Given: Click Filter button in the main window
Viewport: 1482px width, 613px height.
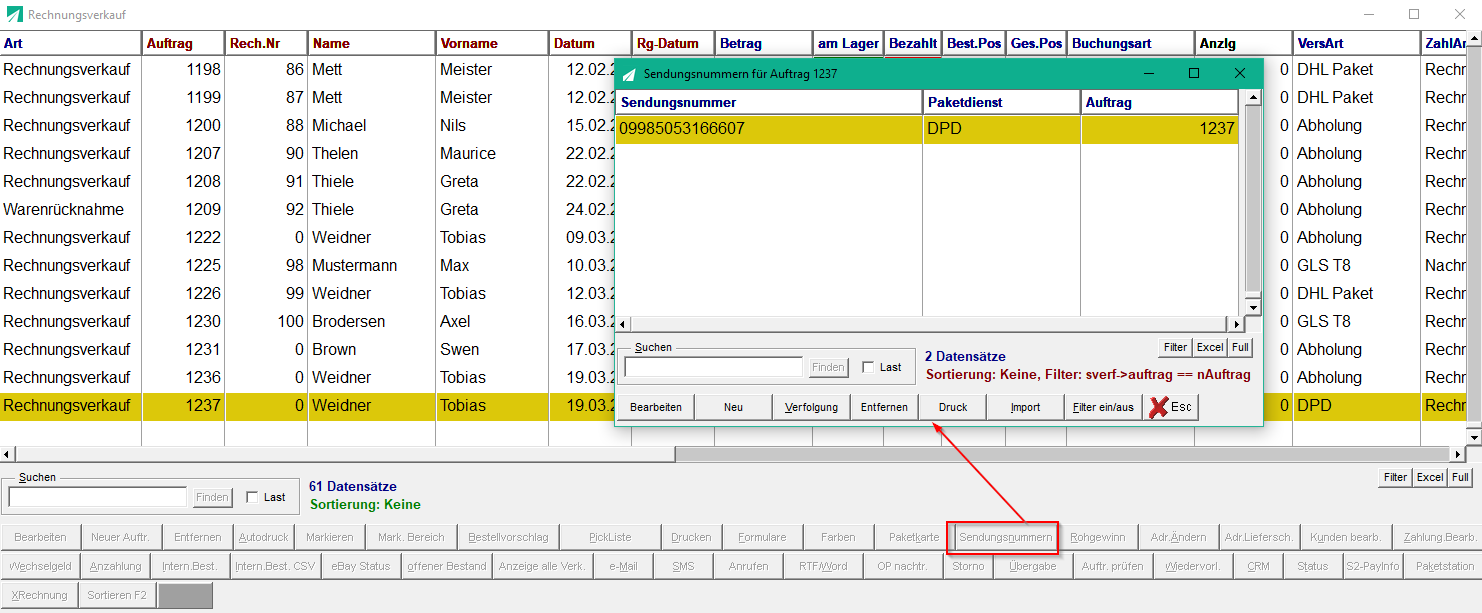Looking at the screenshot, I should [x=1395, y=477].
